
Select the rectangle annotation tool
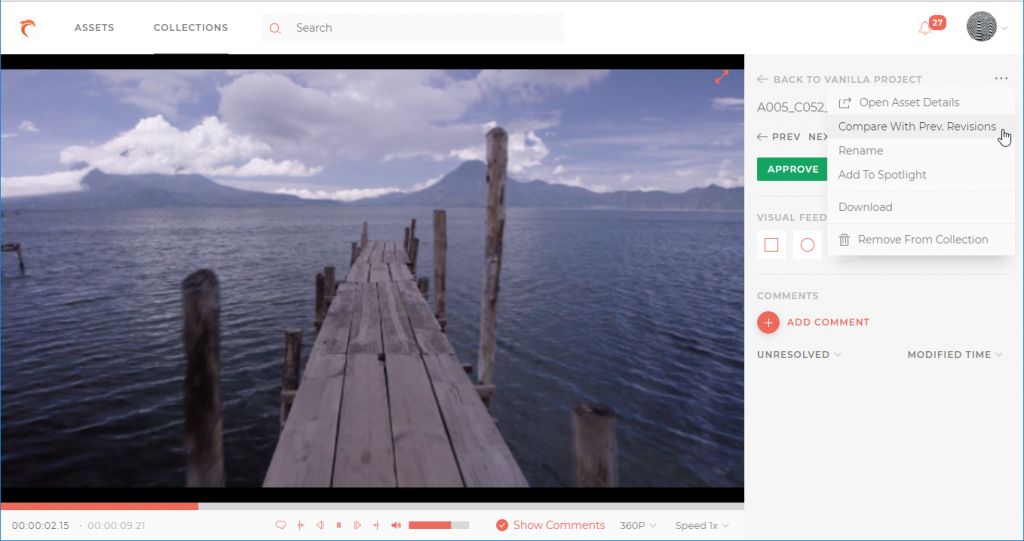pyautogui.click(x=771, y=245)
